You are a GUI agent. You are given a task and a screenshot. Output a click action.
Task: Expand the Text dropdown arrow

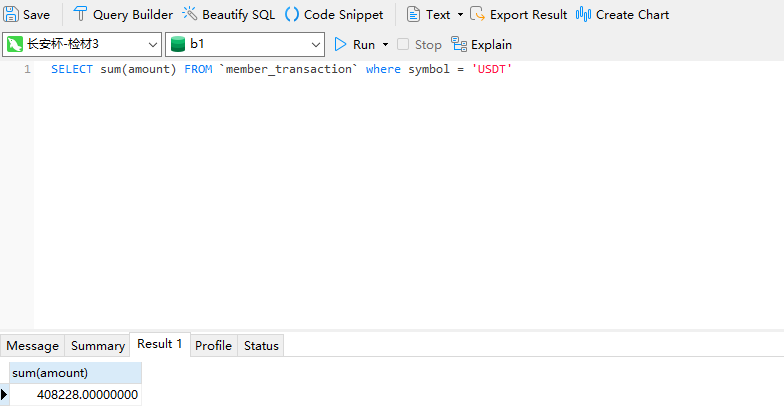tap(460, 15)
